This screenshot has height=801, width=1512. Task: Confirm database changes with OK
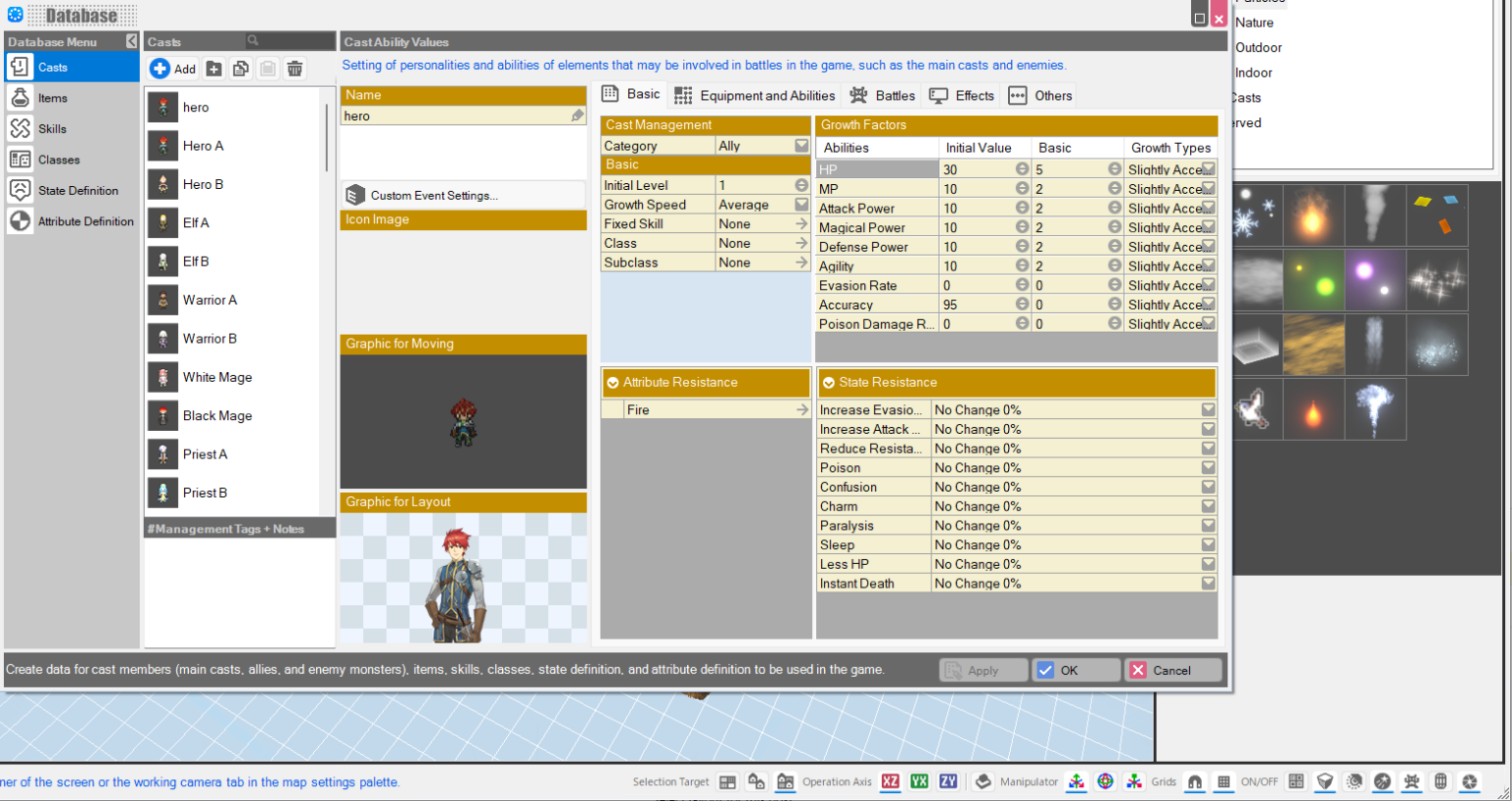point(1076,670)
